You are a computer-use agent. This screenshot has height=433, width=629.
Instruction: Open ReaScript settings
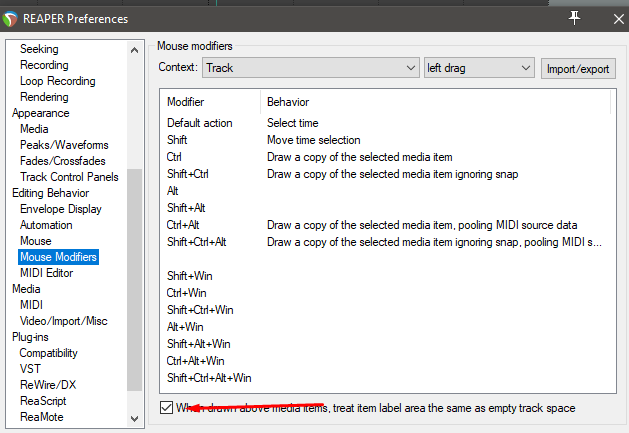tap(43, 401)
